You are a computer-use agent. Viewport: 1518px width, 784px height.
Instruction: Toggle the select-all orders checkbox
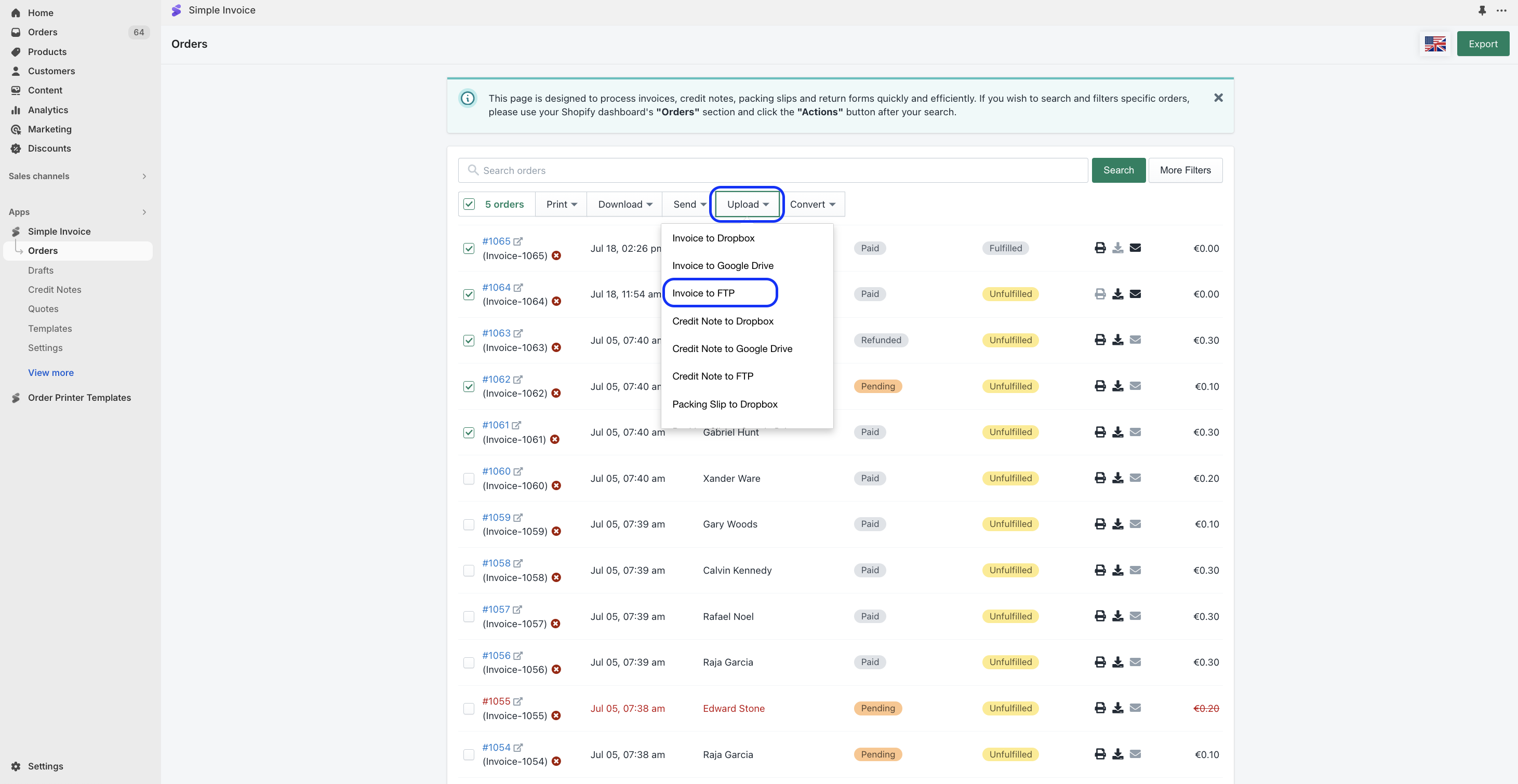pyautogui.click(x=469, y=205)
